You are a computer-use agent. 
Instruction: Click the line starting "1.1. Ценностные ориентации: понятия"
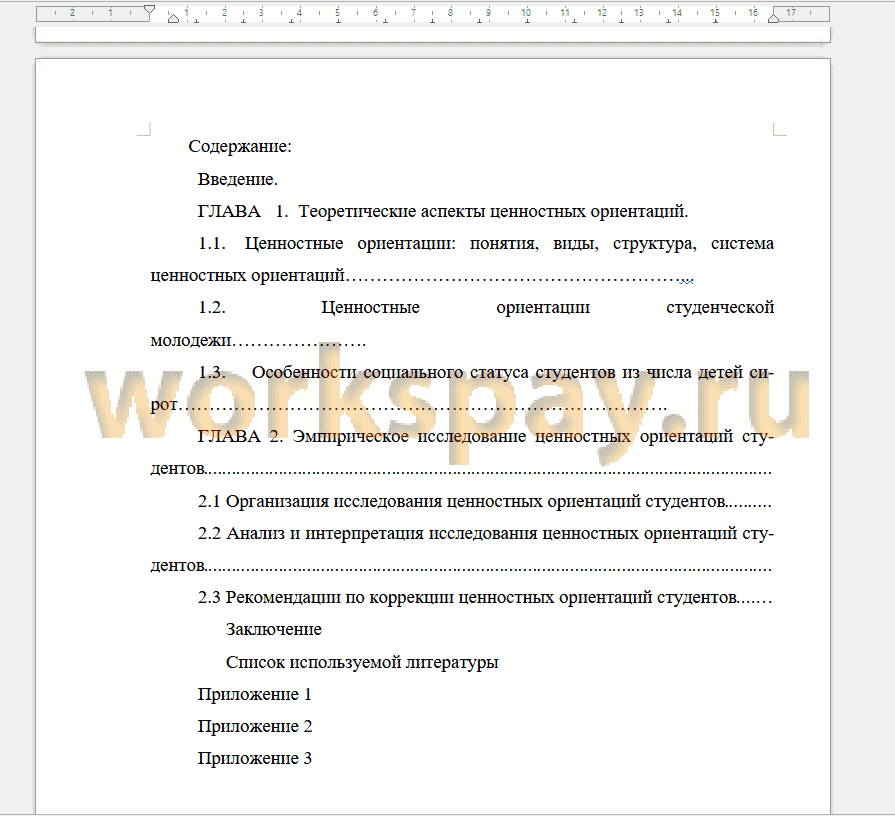coord(486,244)
